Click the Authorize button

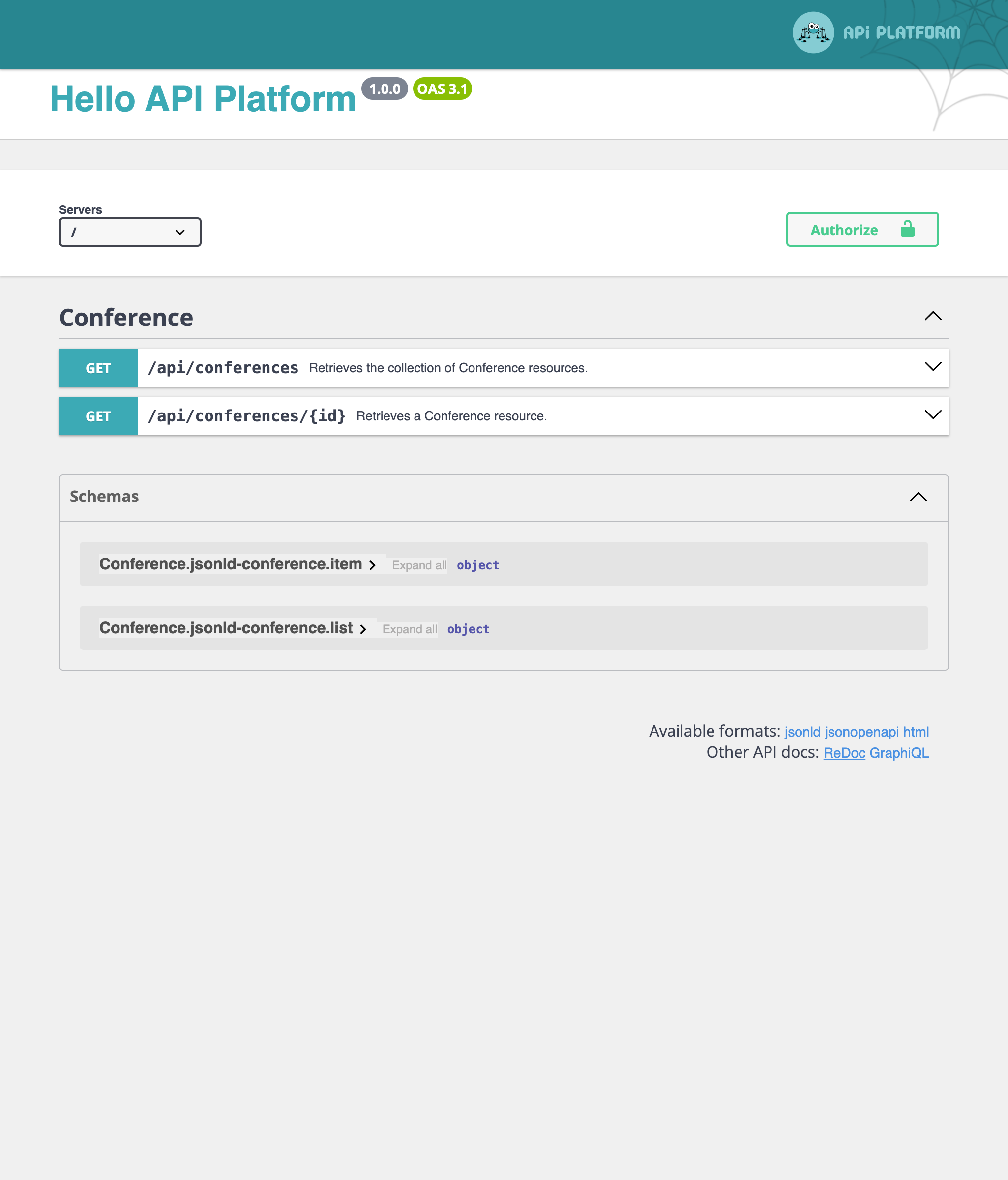(845, 230)
